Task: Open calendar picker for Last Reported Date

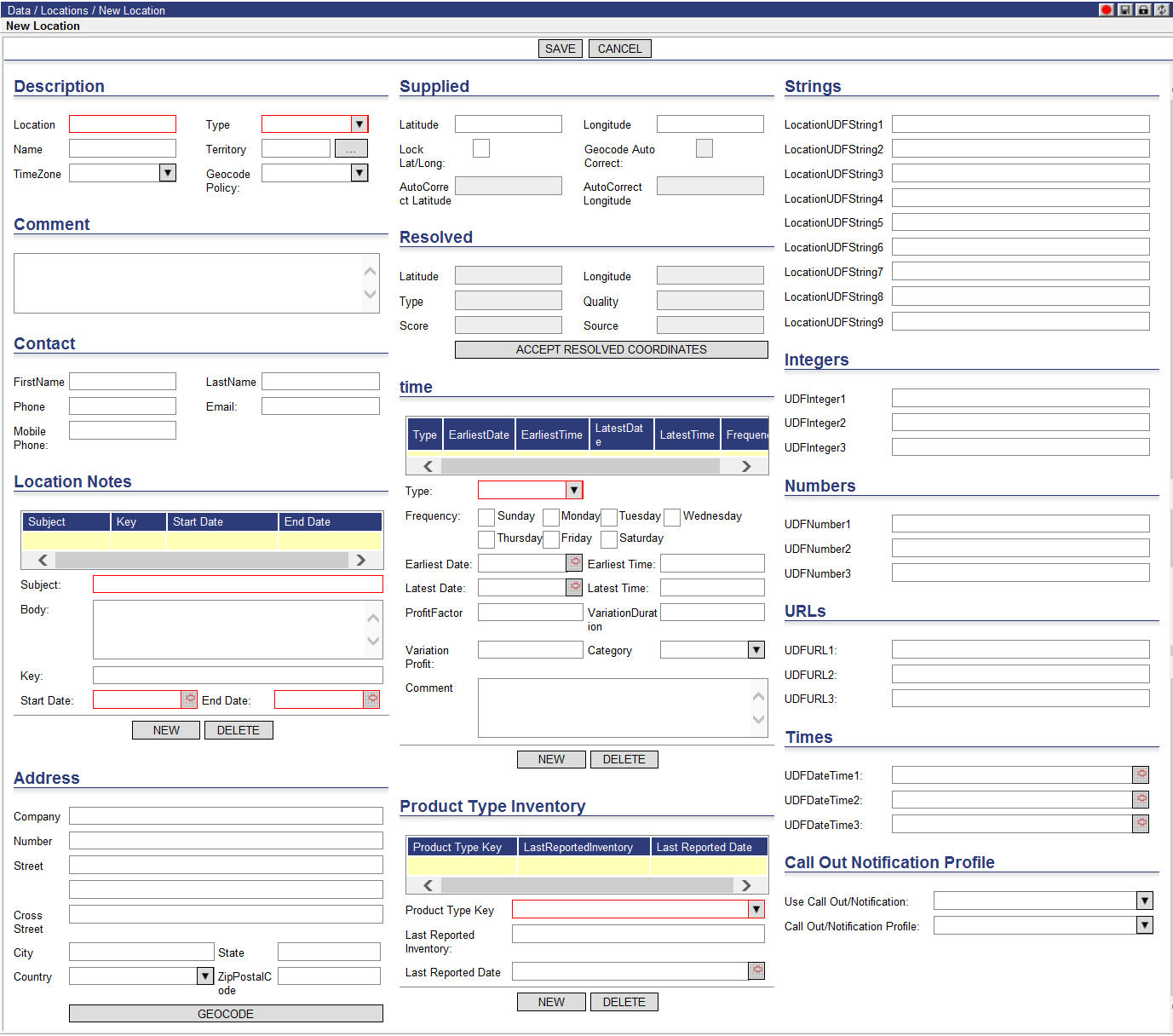Action: [x=756, y=971]
